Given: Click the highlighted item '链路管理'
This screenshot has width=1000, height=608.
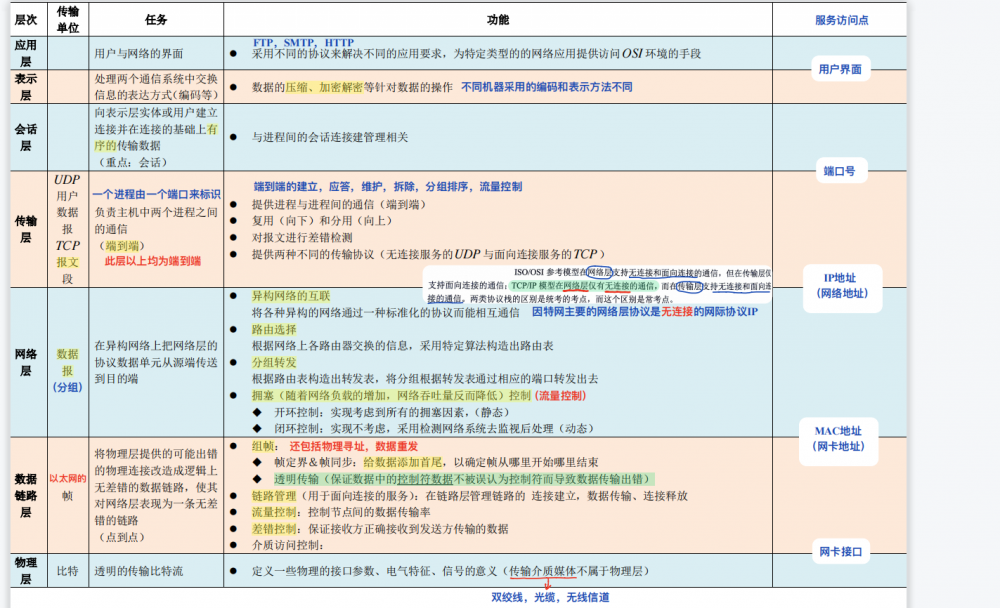Looking at the screenshot, I should click(274, 496).
